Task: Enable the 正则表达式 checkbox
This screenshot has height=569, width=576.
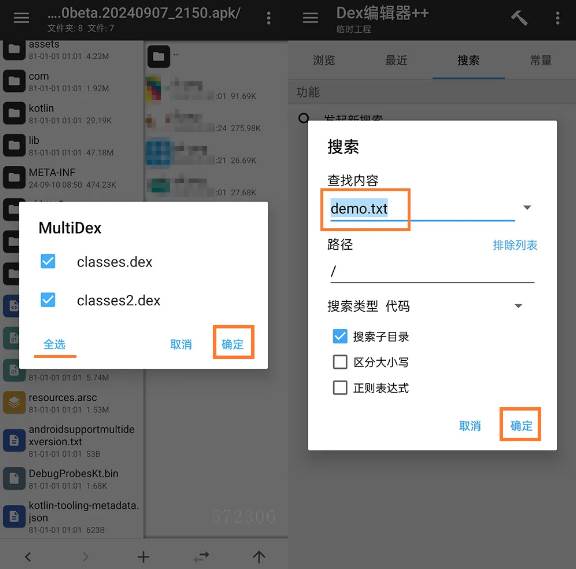Action: (x=340, y=387)
